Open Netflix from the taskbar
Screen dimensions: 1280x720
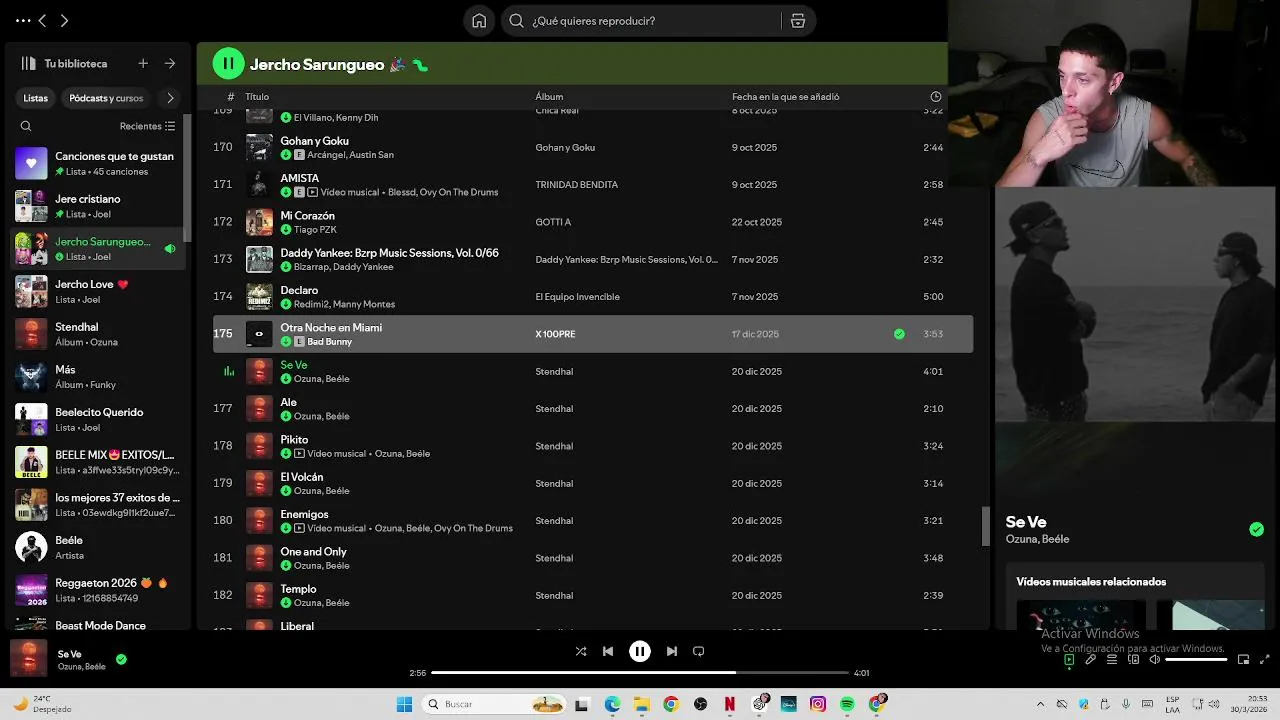pos(730,704)
